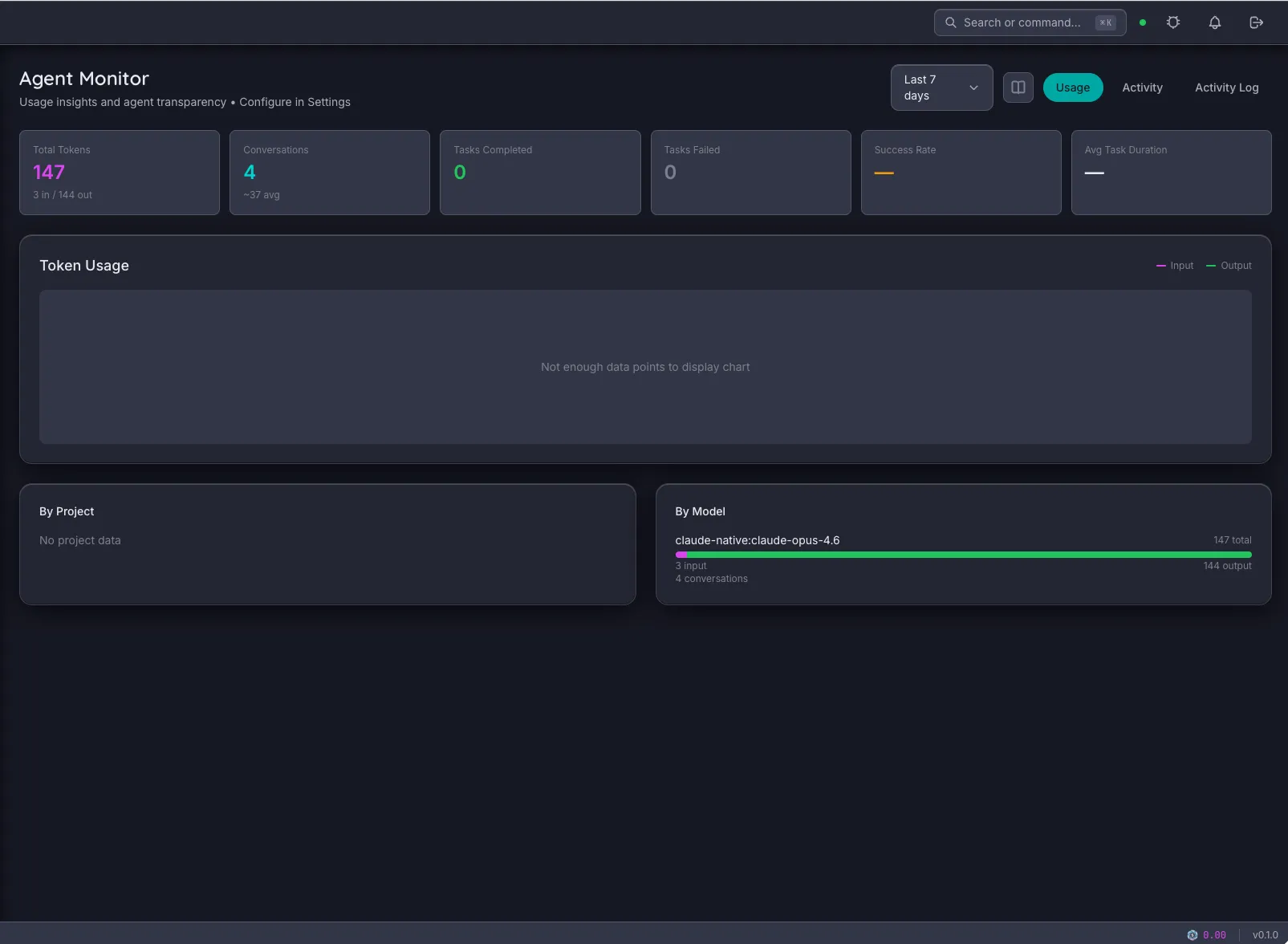The width and height of the screenshot is (1288, 944).
Task: Click the By Project heading
Action: click(67, 511)
